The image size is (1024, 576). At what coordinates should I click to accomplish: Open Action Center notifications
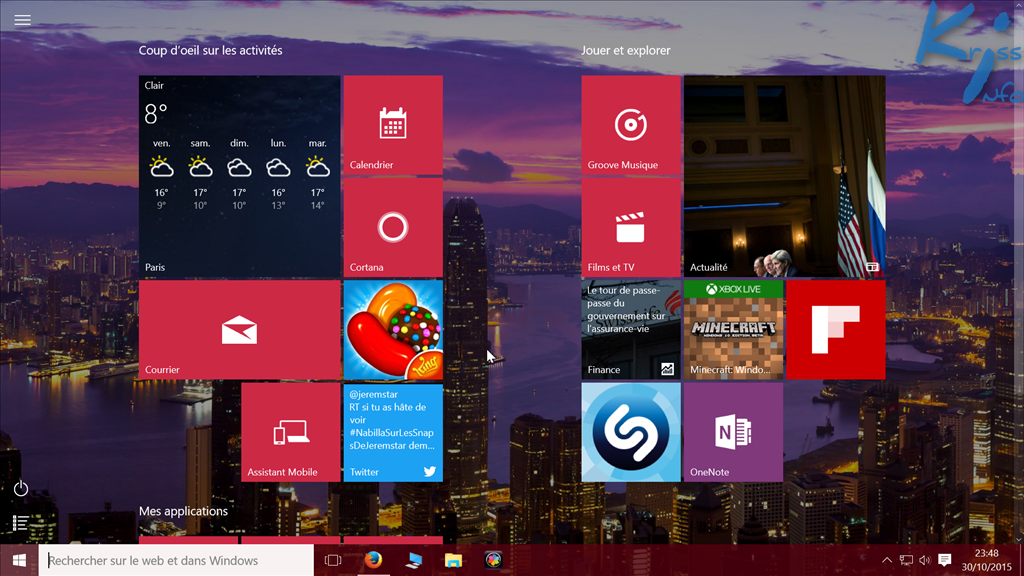pyautogui.click(x=945, y=560)
